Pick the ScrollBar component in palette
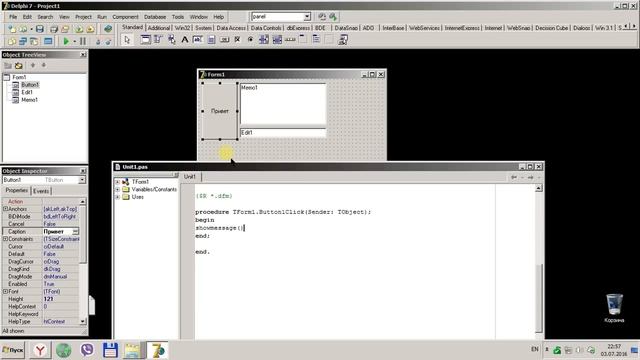Screen dimensions: 640x360 290,40
